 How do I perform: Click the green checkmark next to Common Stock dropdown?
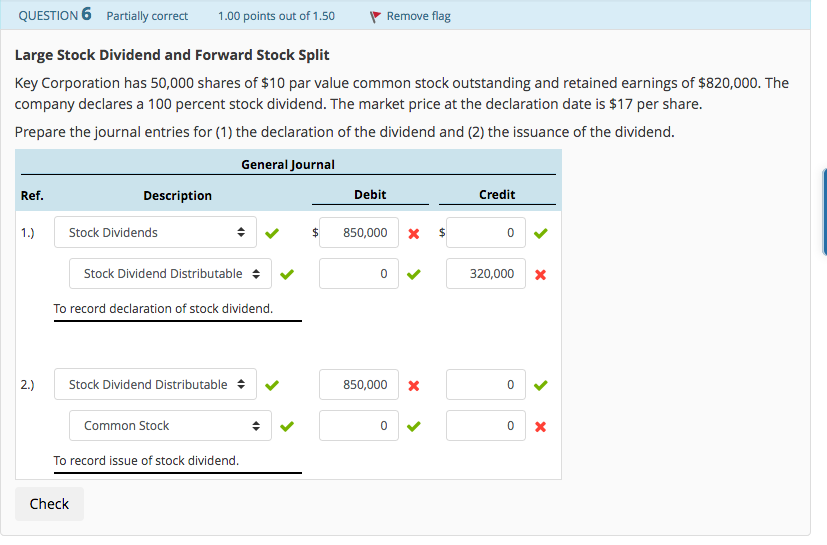click(287, 426)
